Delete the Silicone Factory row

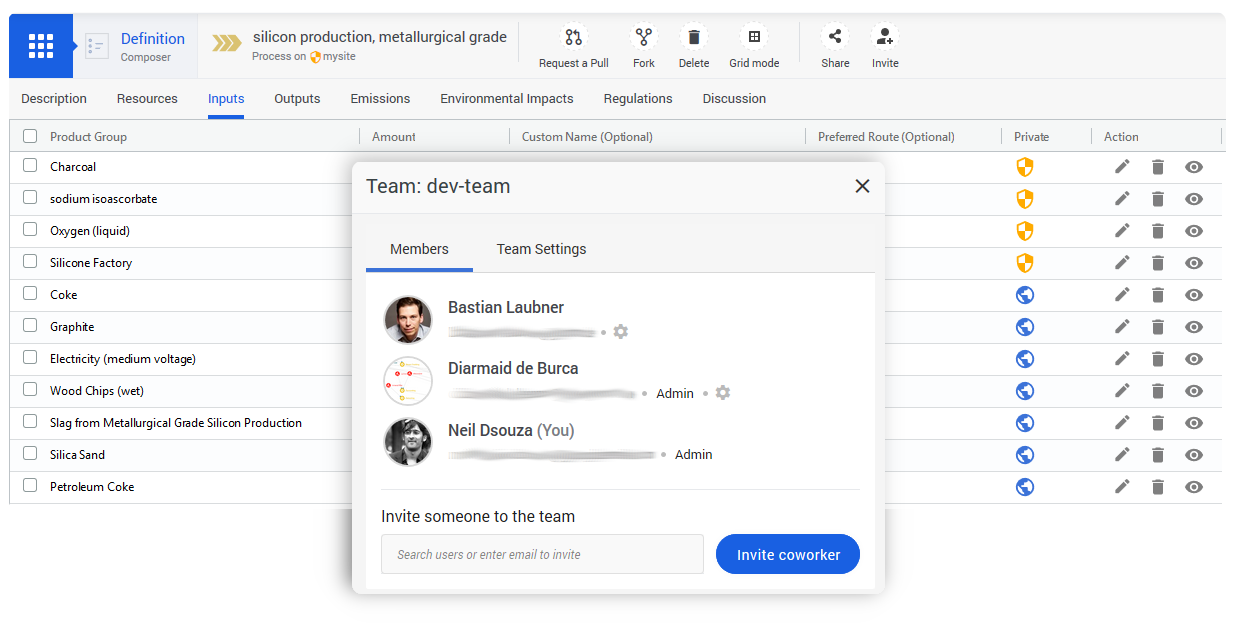[x=1158, y=263]
